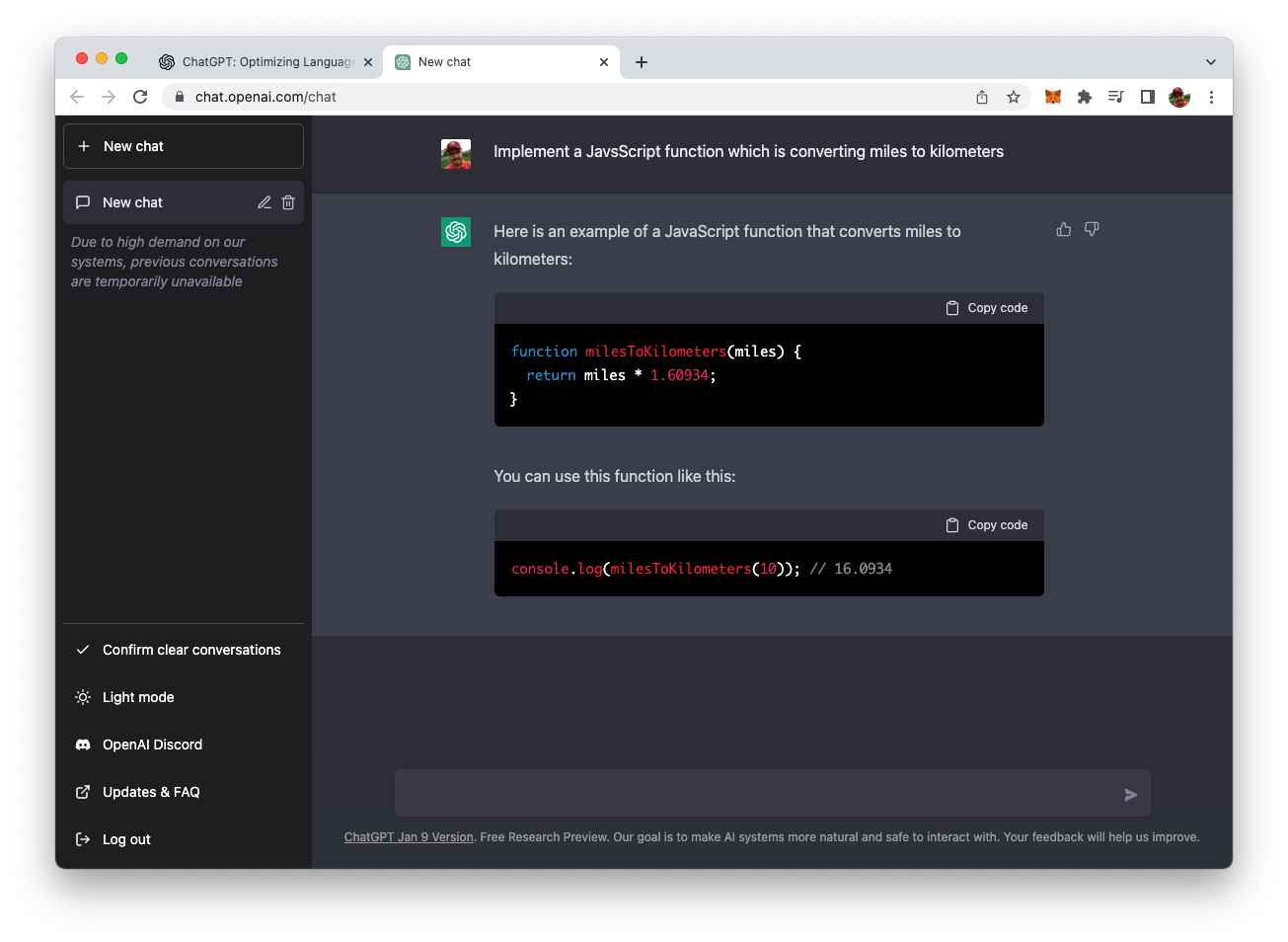Click the 'function milesToKilometers(miles) {' code line
1288x942 pixels.
[656, 352]
